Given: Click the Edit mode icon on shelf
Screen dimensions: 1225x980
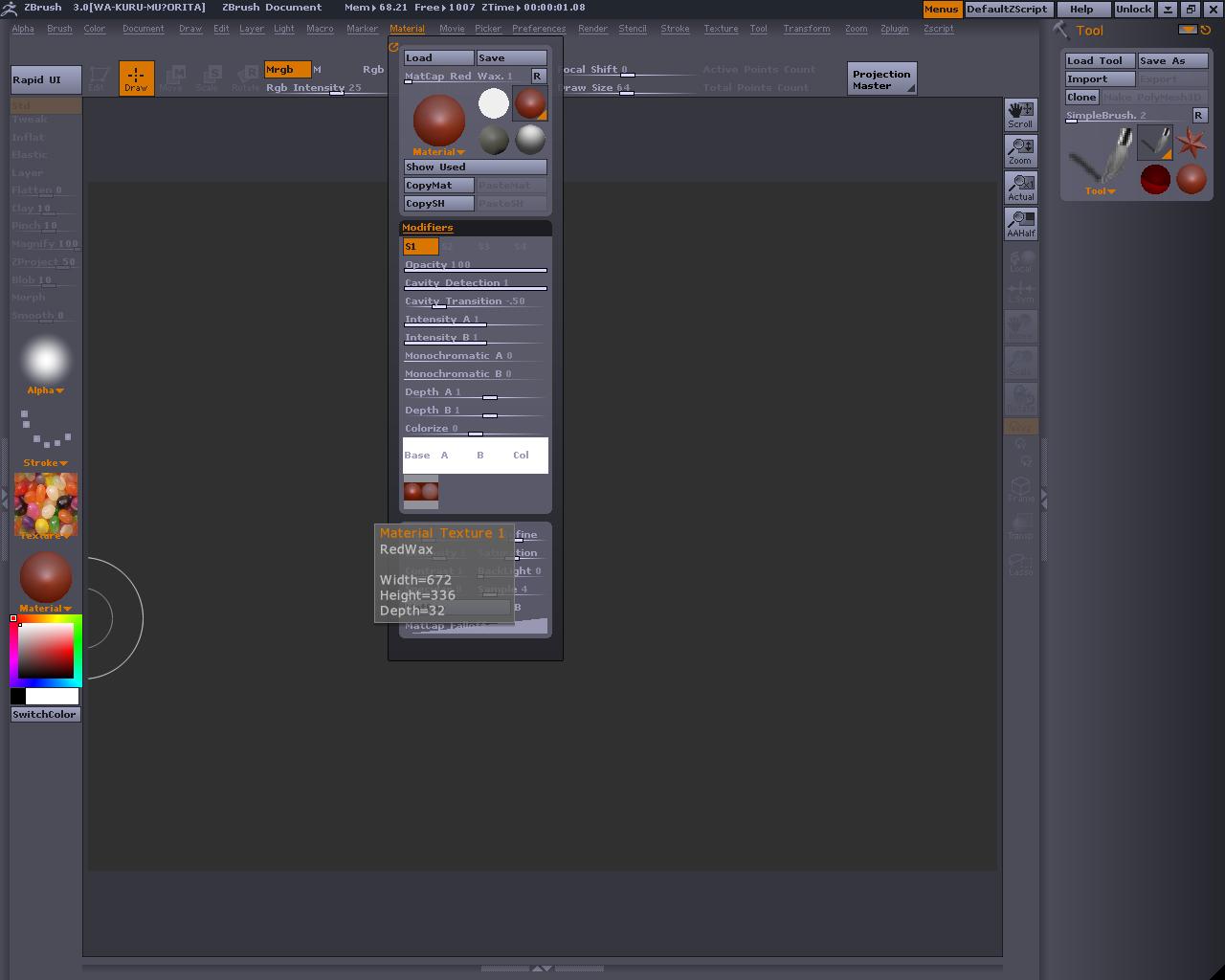Looking at the screenshot, I should coord(98,78).
